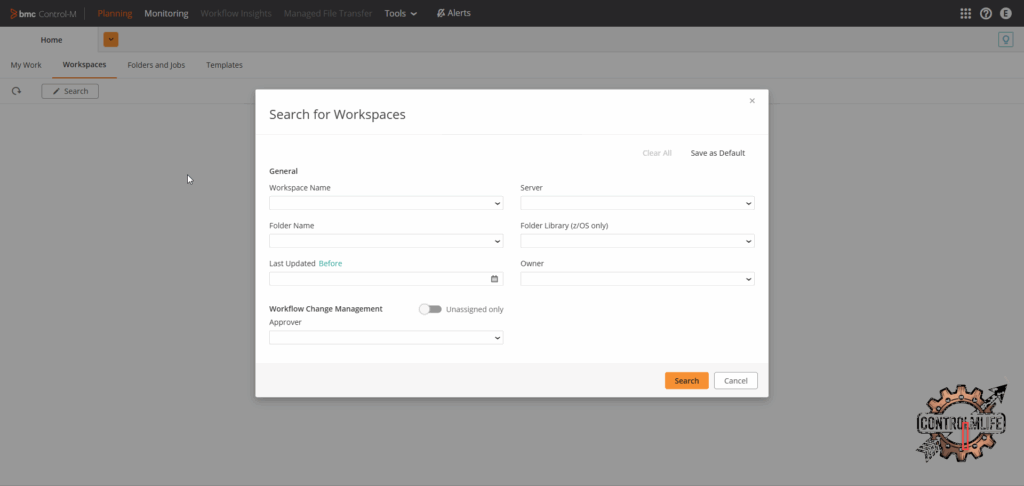The height and width of the screenshot is (486, 1024).
Task: Click the orange dropdown icon beside Home
Action: point(111,39)
